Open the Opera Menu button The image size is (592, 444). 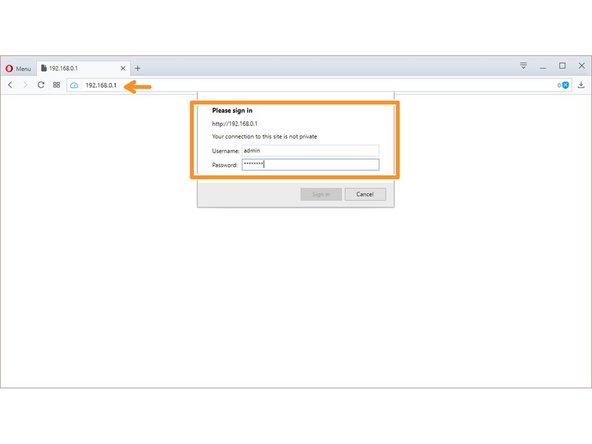coord(18,68)
